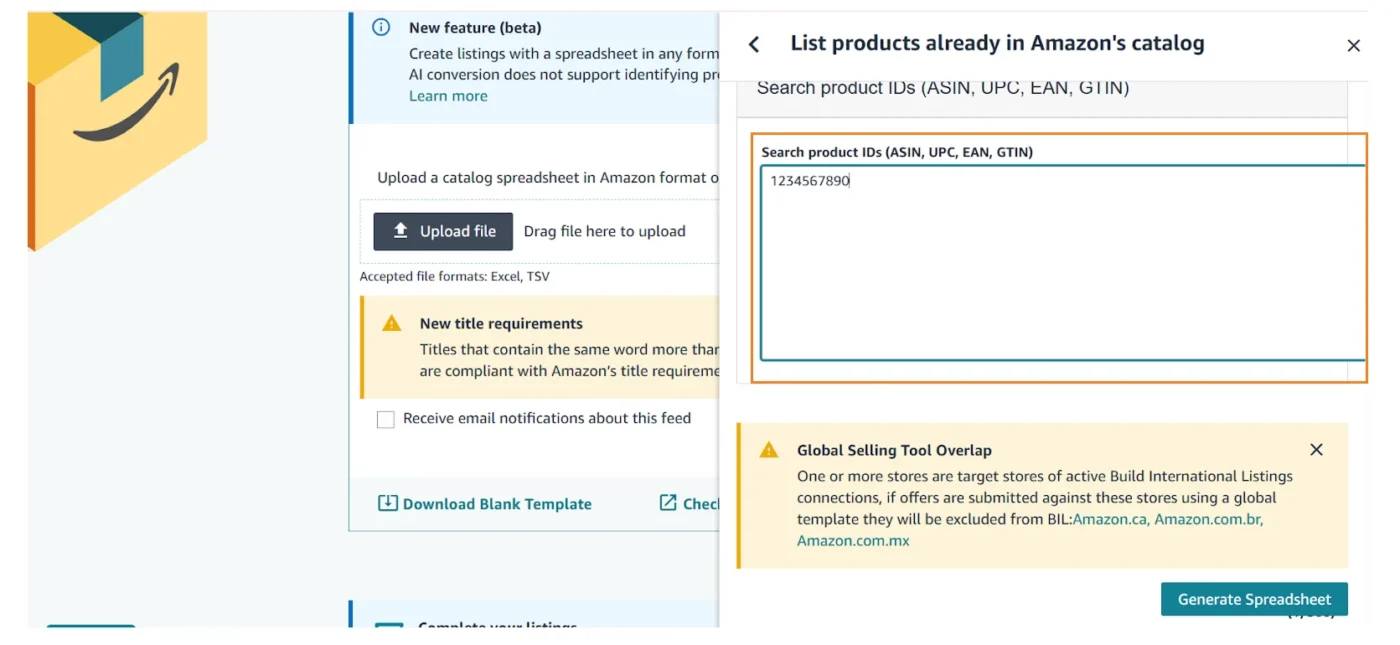Open the Learn more link
1400x645 pixels.
[448, 96]
